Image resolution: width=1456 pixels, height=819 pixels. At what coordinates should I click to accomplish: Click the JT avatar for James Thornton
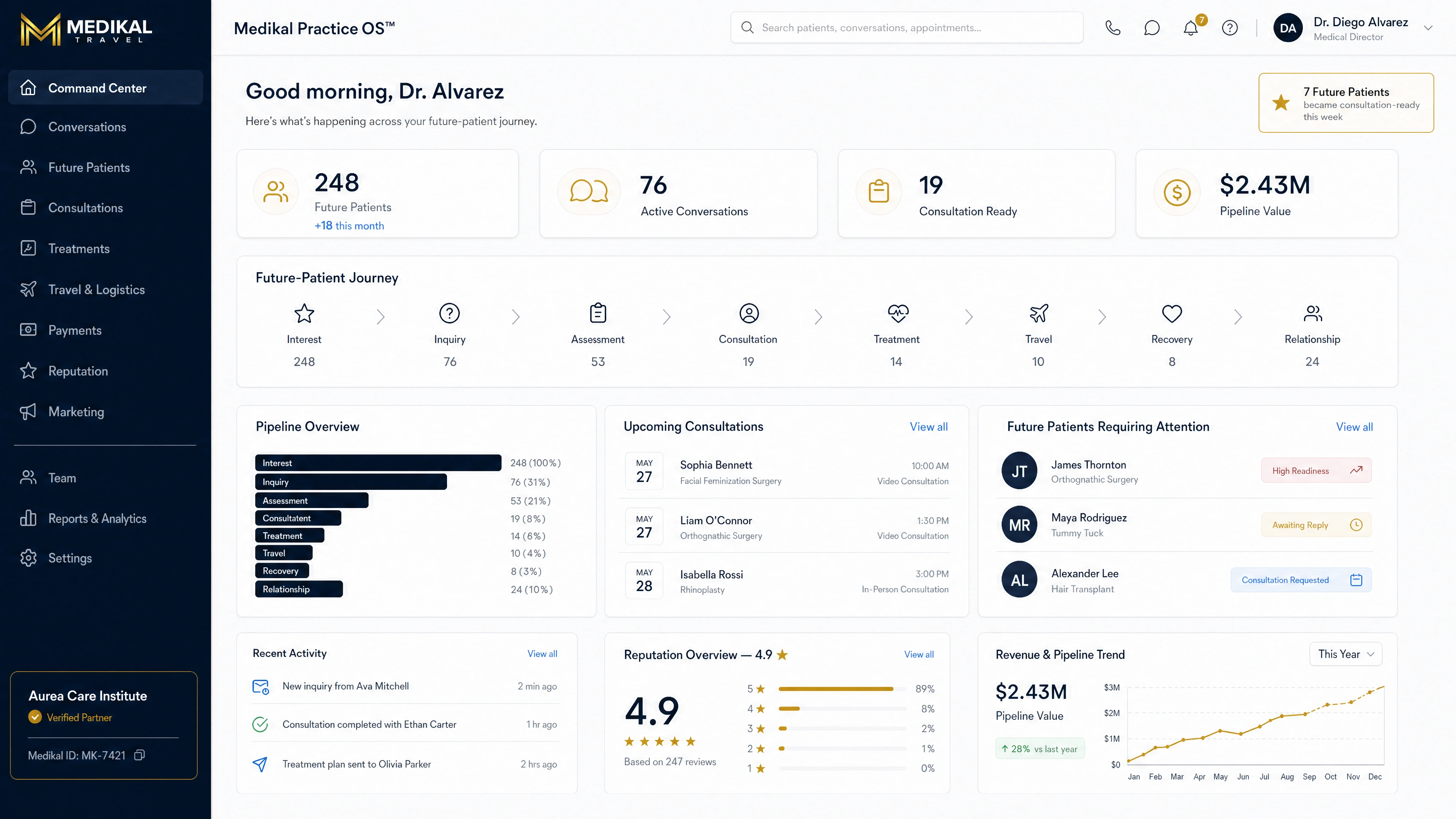pyautogui.click(x=1019, y=471)
